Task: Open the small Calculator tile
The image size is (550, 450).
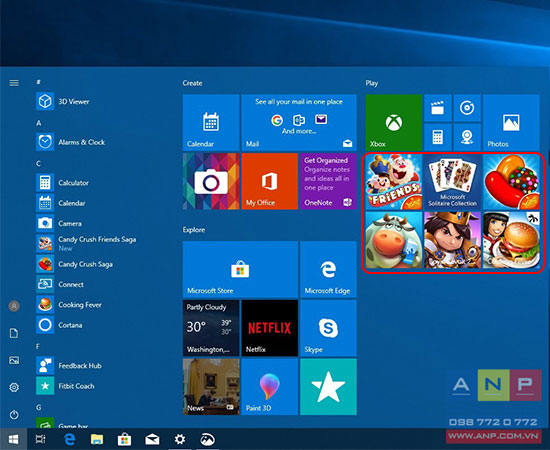Action: 438,137
